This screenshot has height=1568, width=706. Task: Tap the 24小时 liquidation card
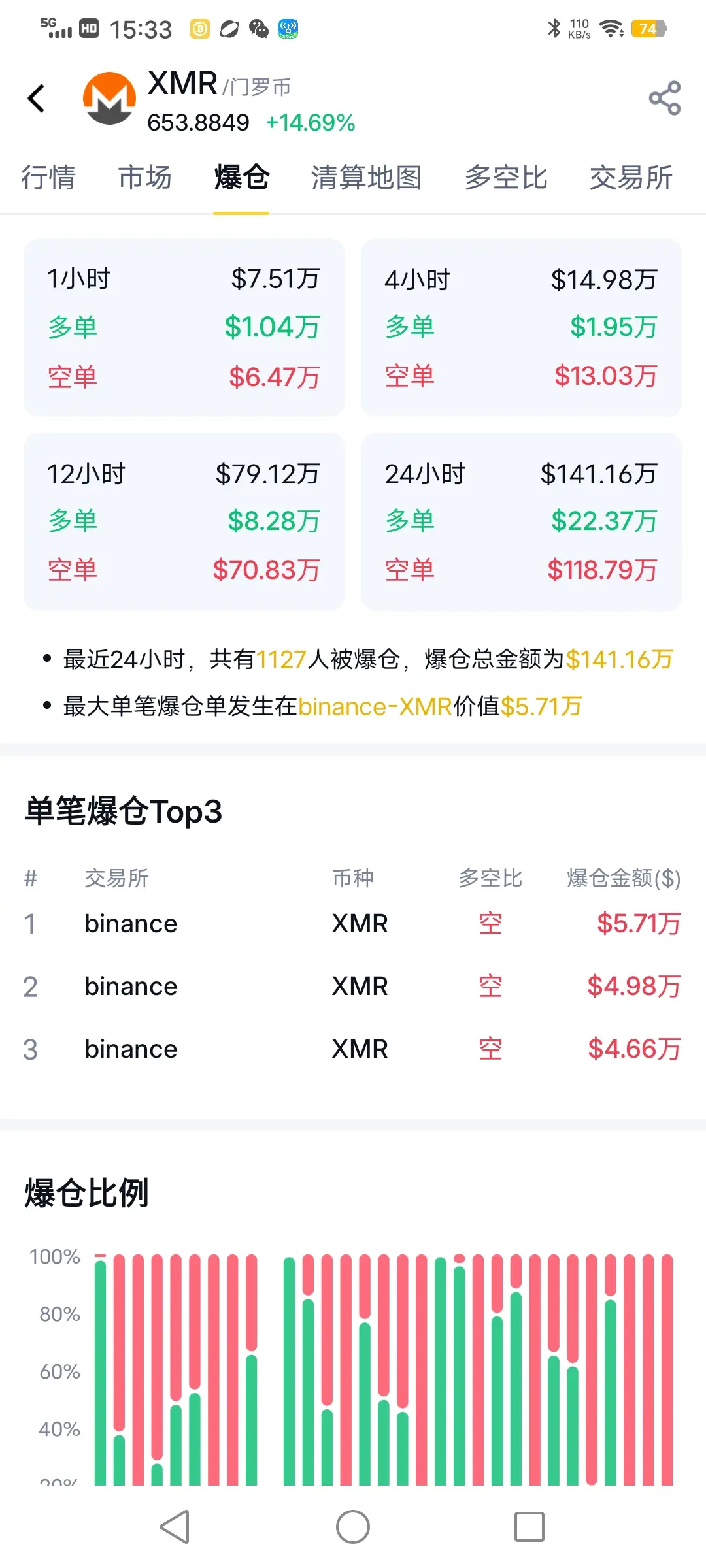click(x=522, y=521)
